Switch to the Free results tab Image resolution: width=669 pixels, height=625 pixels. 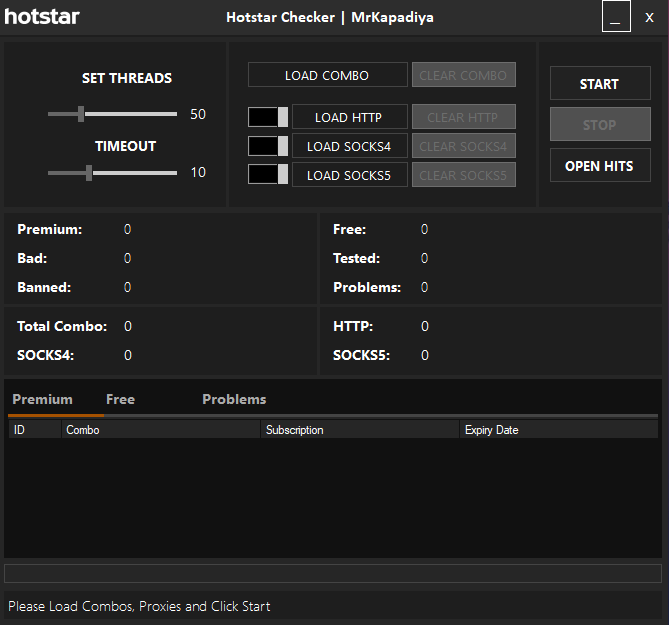point(120,399)
